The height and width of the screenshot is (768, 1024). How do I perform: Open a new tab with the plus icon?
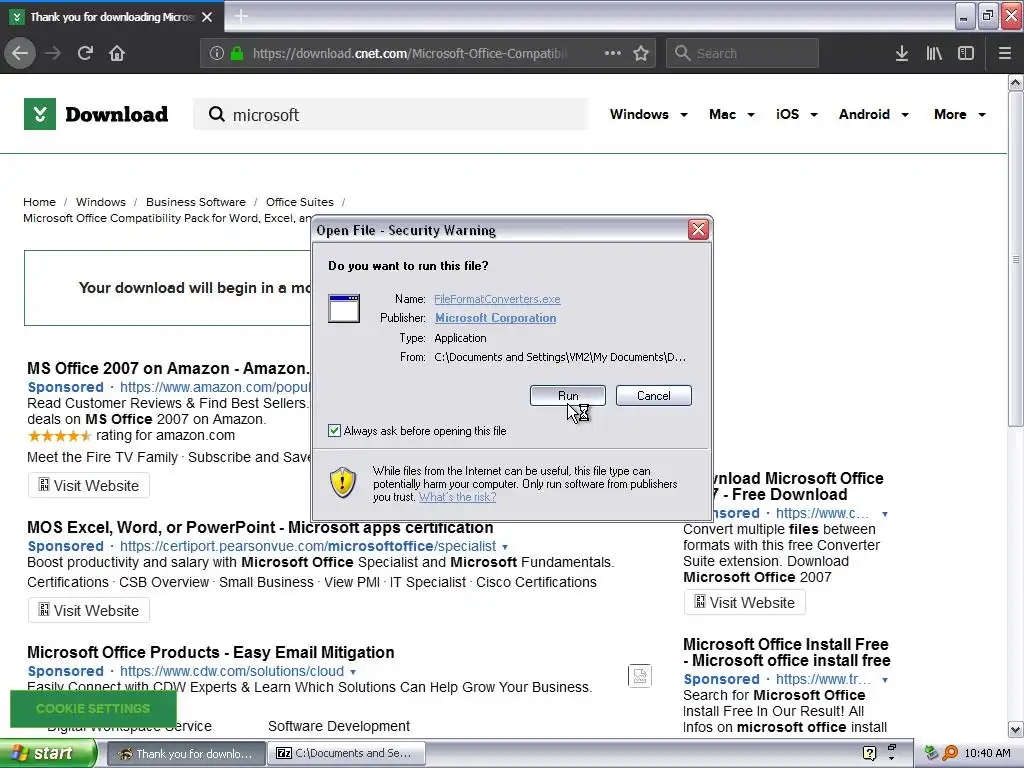[241, 16]
